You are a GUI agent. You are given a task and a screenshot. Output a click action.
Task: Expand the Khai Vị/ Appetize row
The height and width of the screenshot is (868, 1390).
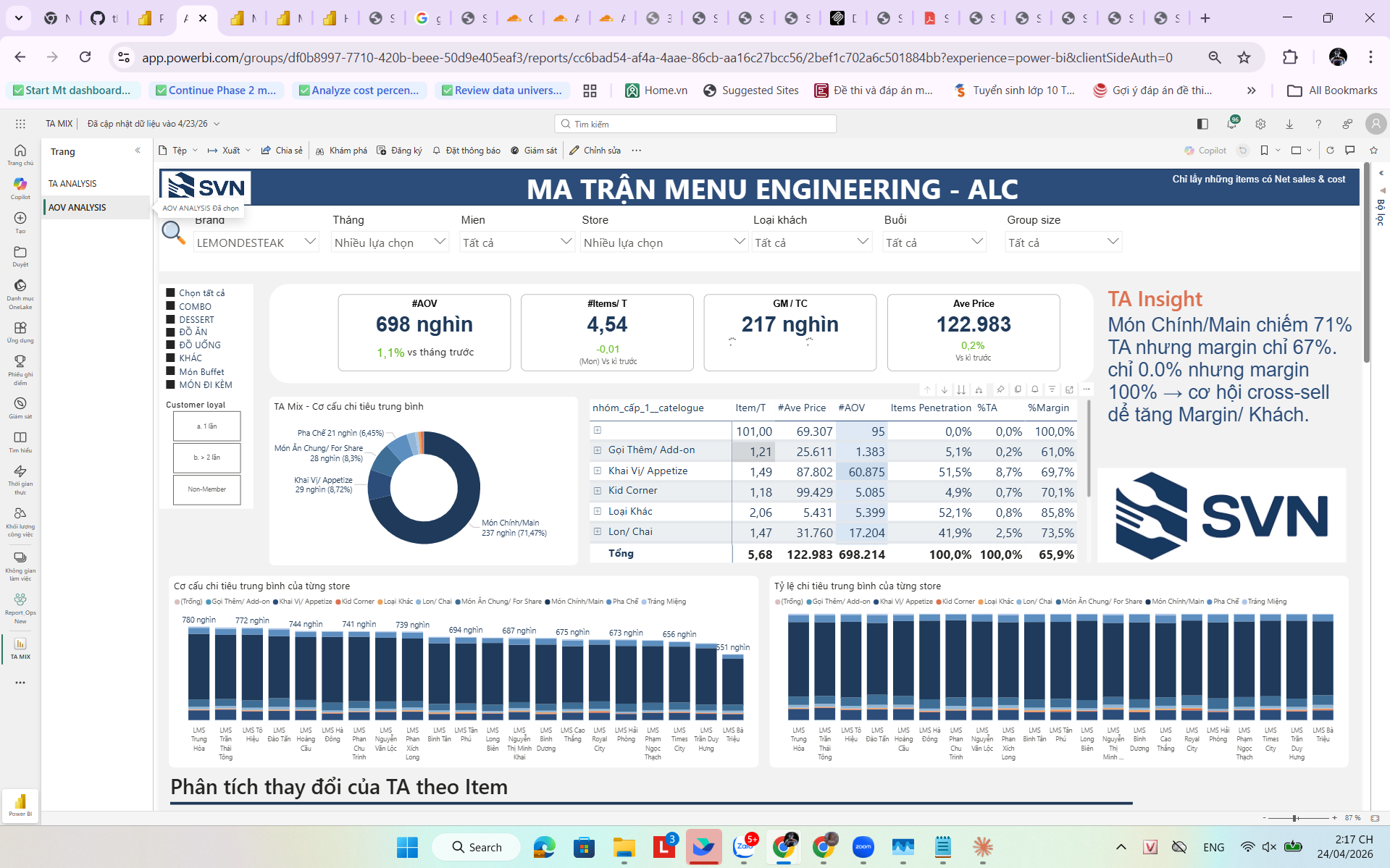(x=598, y=471)
